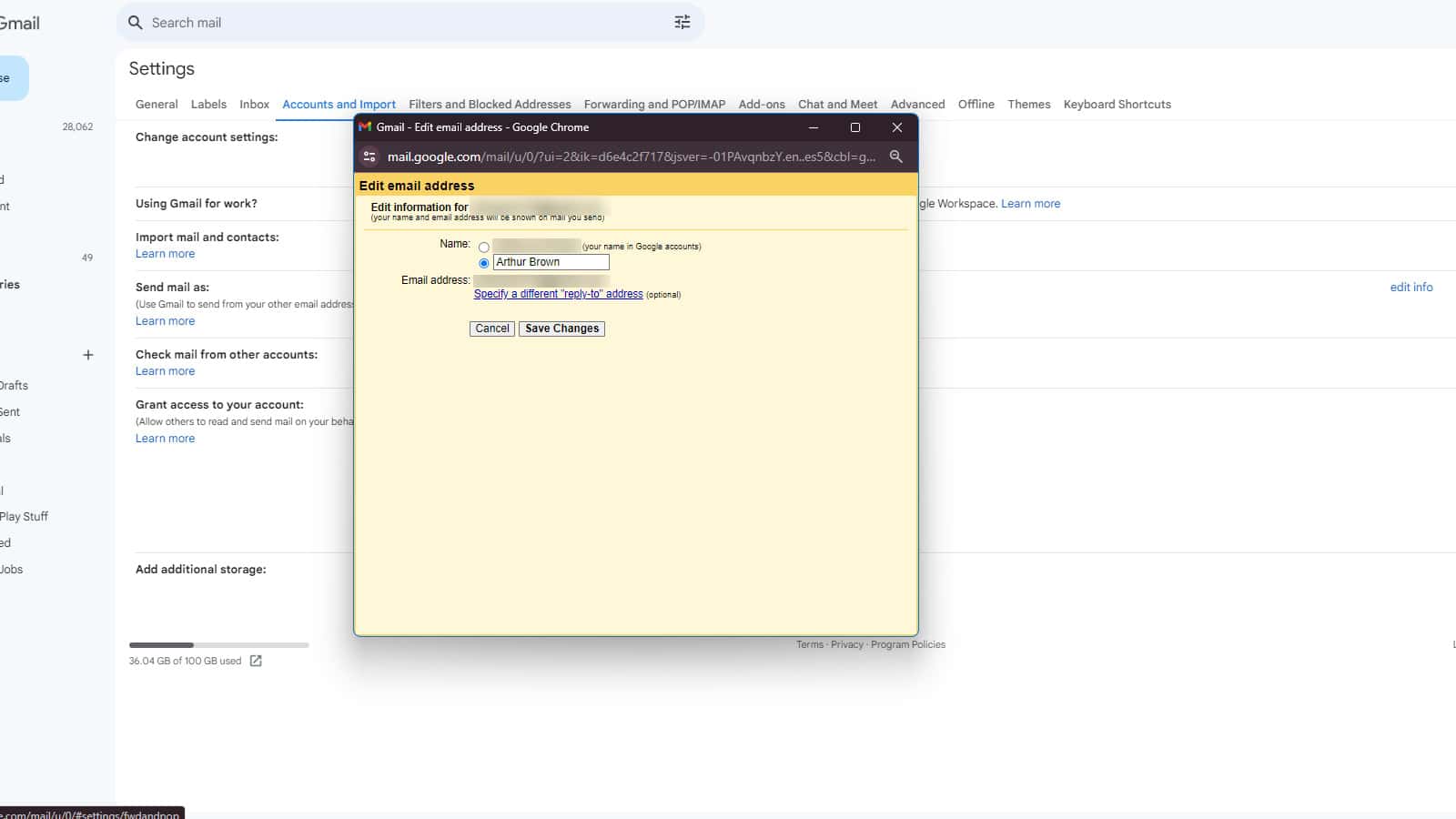Click the edit info link

point(1410,288)
